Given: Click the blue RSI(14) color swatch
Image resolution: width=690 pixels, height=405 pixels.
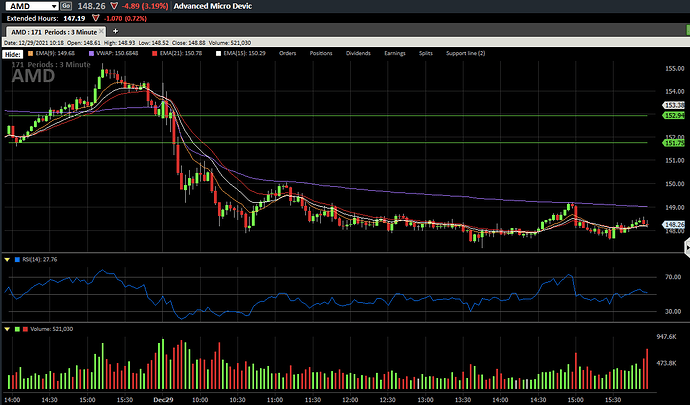Looking at the screenshot, I should pos(18,260).
